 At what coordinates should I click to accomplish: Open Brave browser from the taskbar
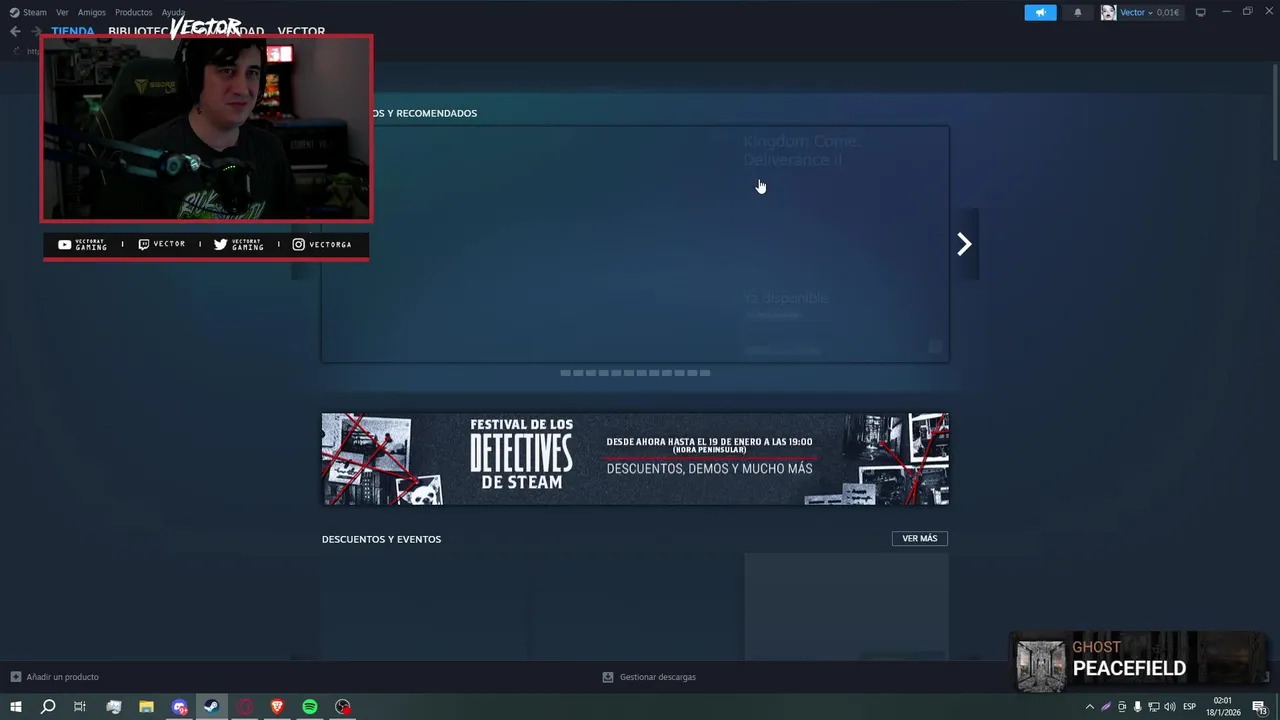[277, 707]
